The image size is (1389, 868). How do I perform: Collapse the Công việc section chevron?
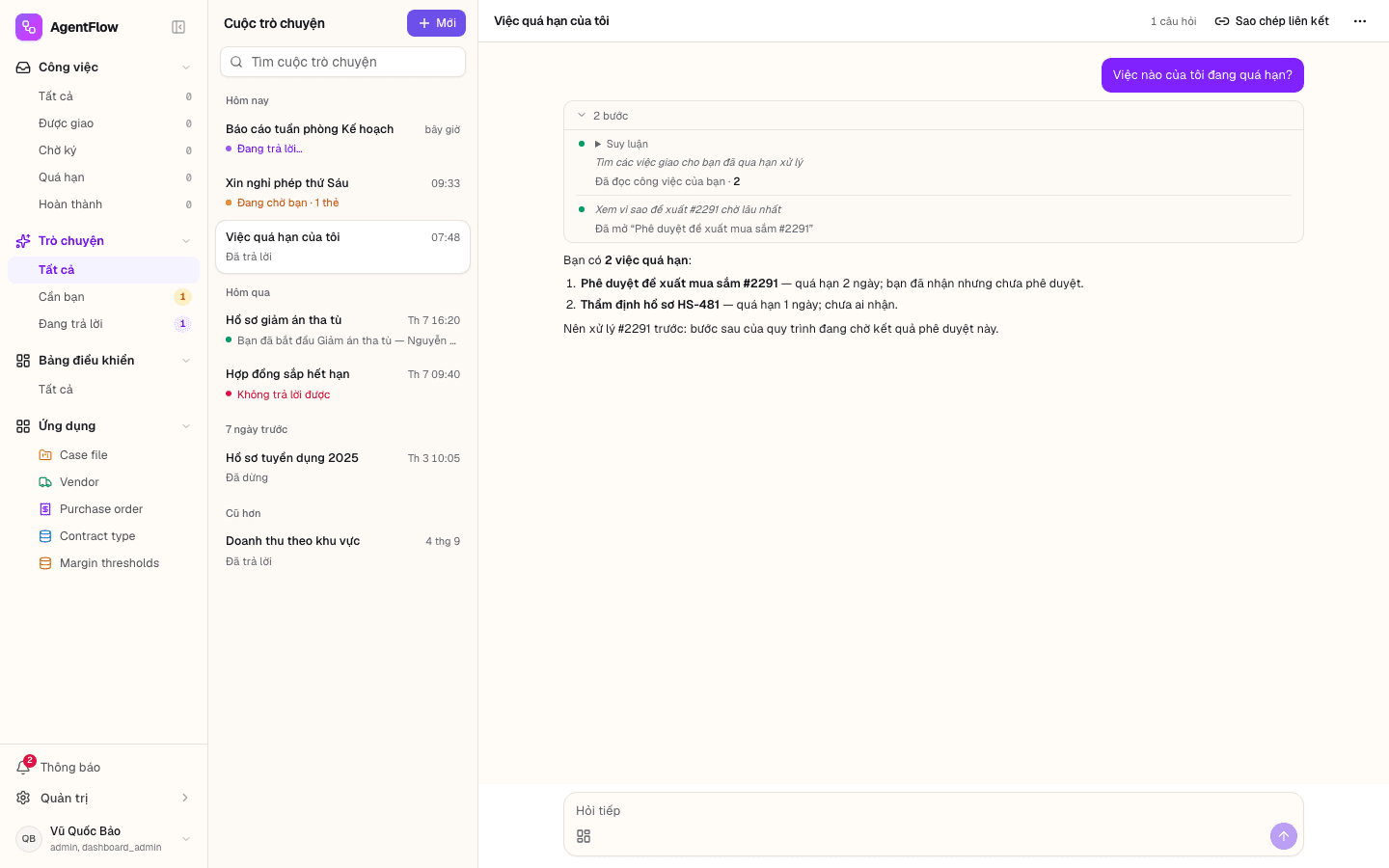click(x=186, y=68)
